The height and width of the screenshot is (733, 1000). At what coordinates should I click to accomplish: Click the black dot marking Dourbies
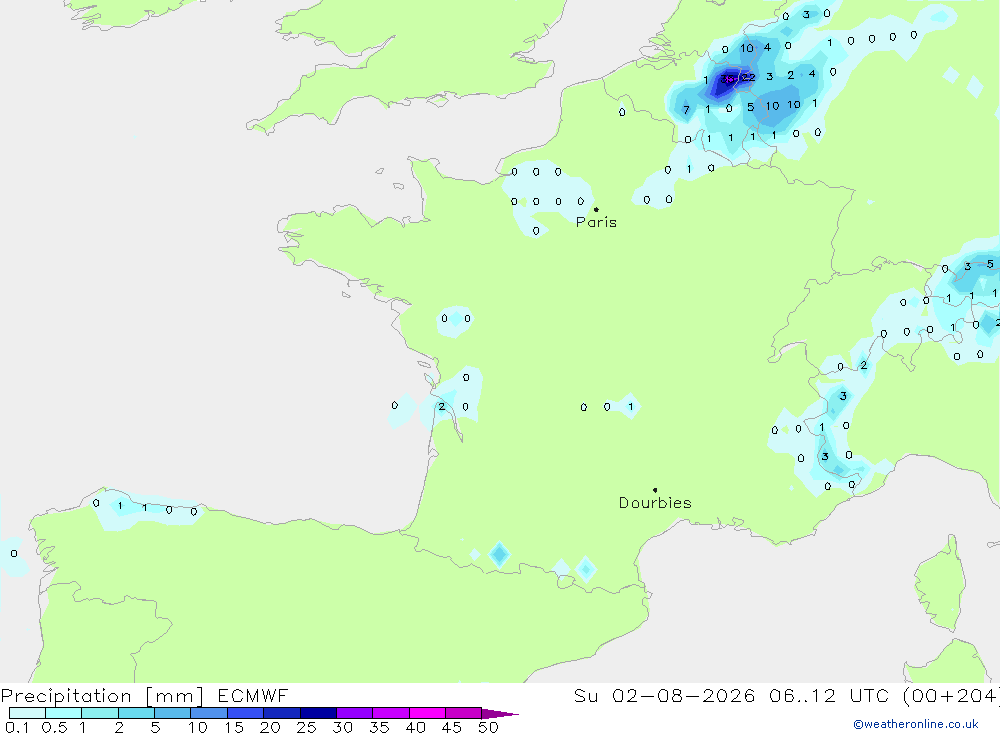pos(655,490)
